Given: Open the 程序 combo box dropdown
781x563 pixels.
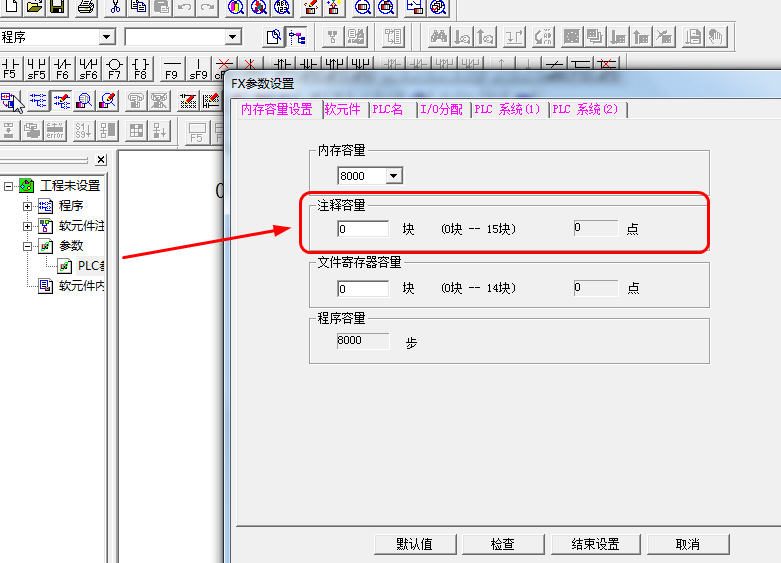Looking at the screenshot, I should point(107,37).
